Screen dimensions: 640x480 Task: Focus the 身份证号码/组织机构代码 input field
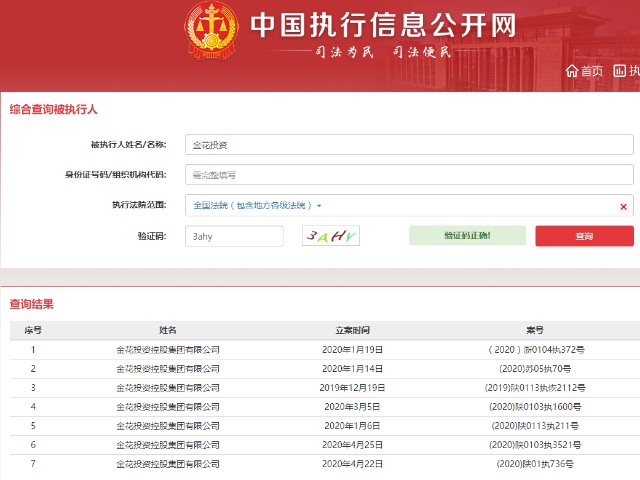[409, 175]
